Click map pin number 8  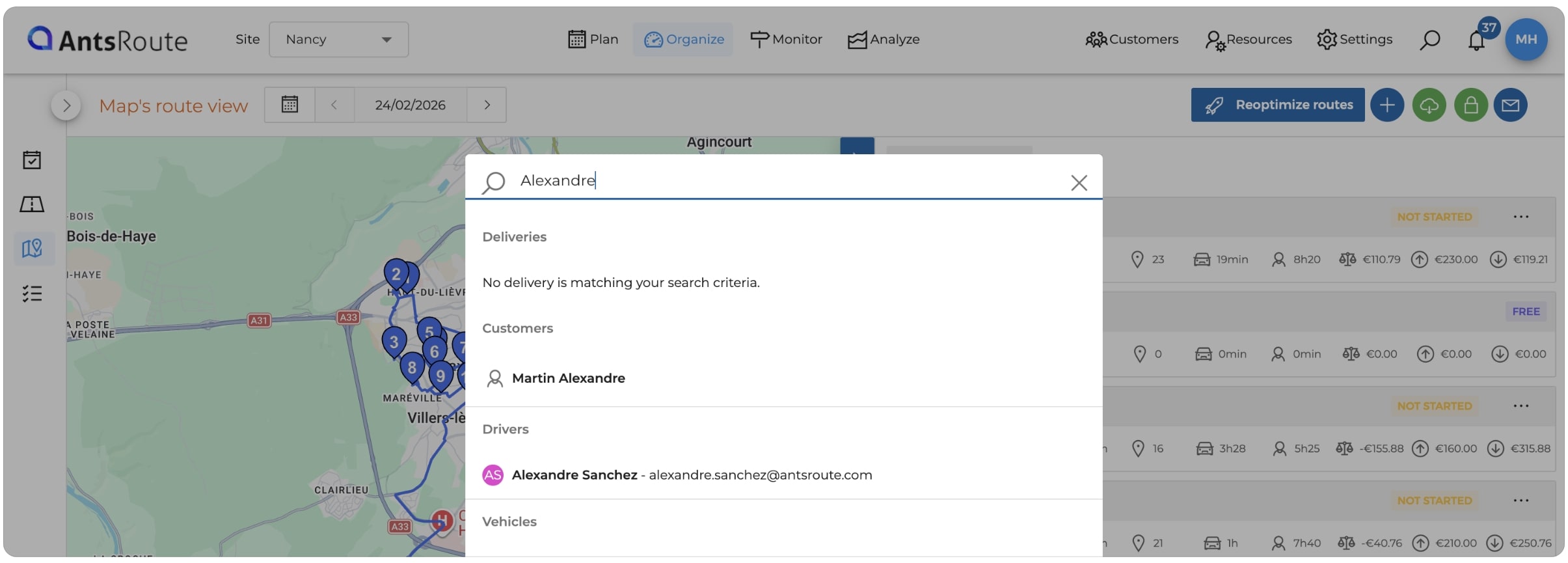coord(412,367)
